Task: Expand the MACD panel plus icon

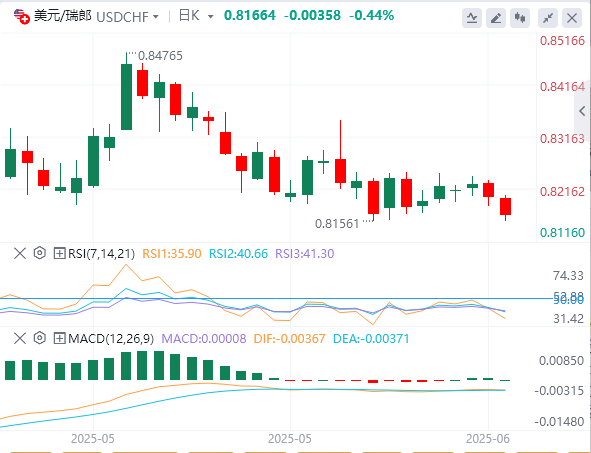Action: (59, 338)
